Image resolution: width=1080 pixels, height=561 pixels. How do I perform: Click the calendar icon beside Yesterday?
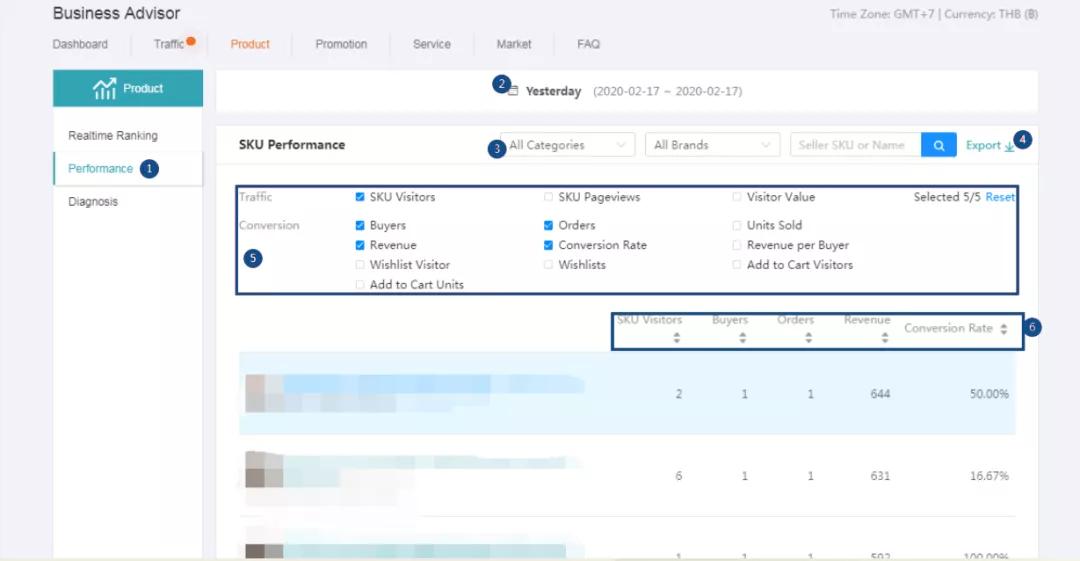(x=513, y=91)
